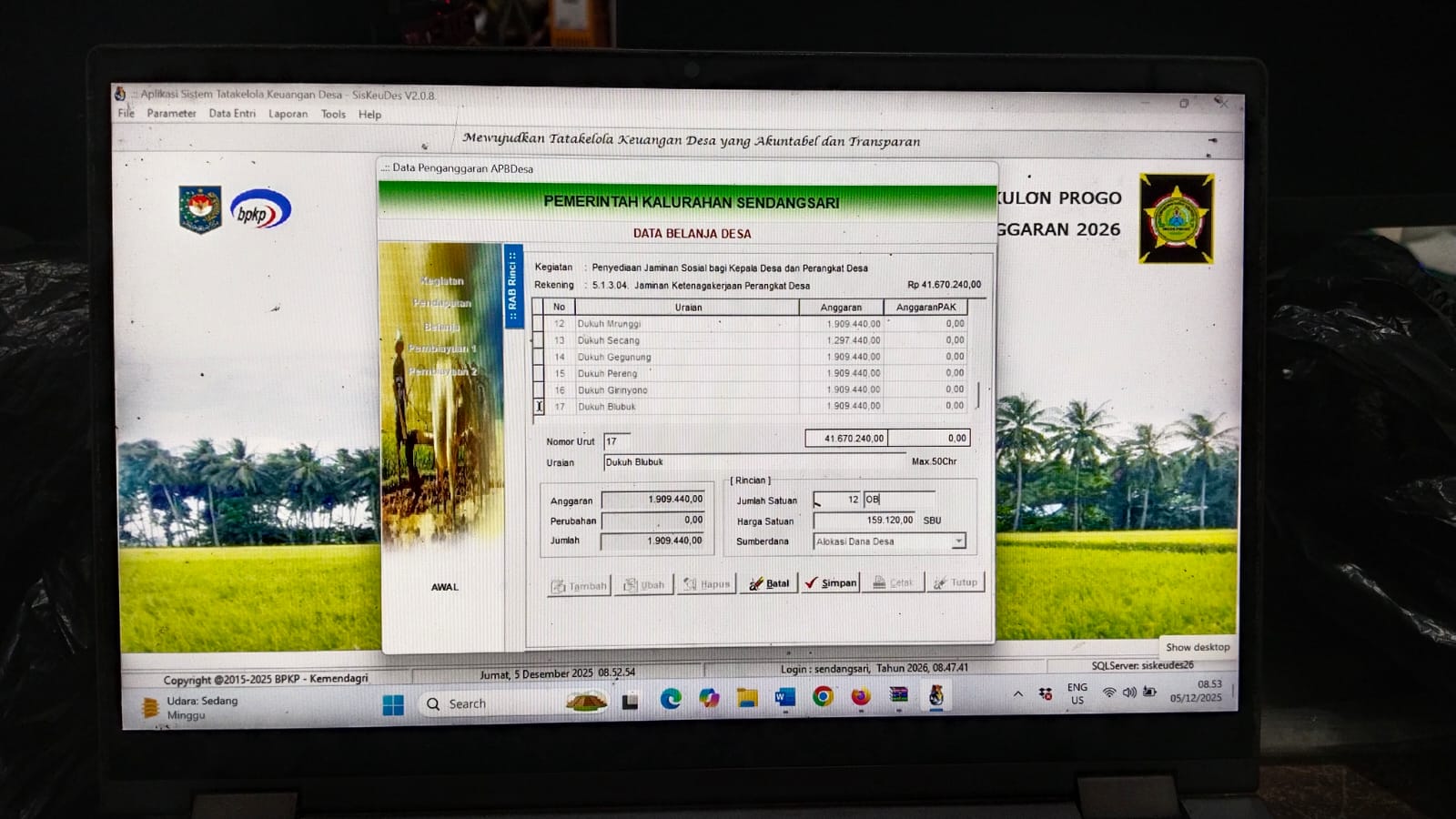Click the Simpan button to save

point(830,583)
